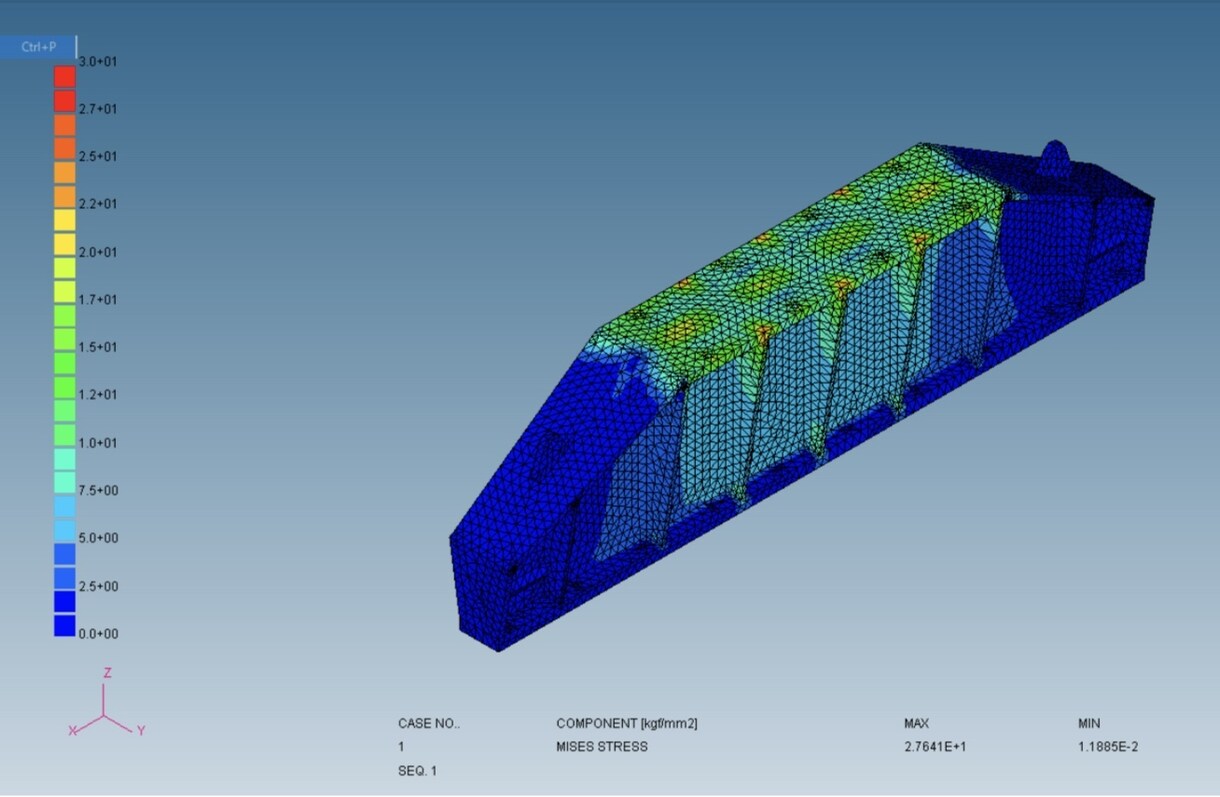Click the 0.0+00 legend value
Screen dimensions: 1220x797
[x=99, y=634]
